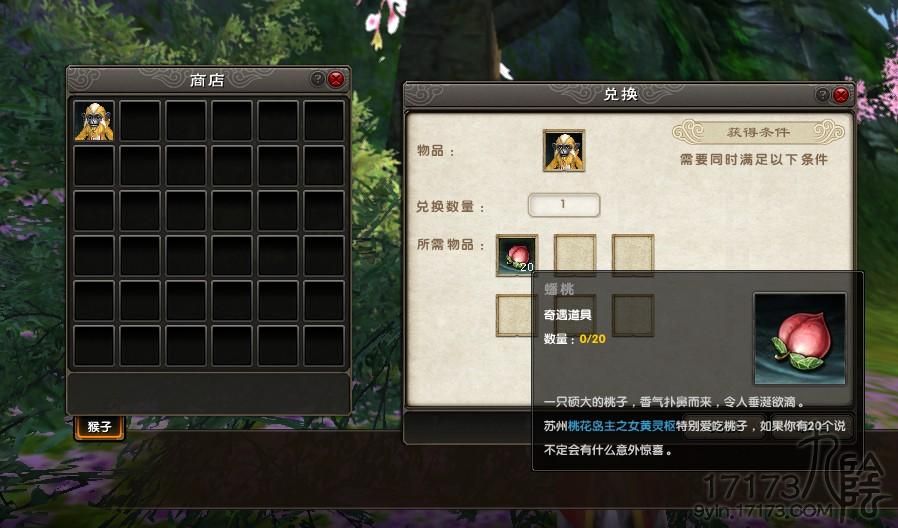Switch to the 猴子 tab below the shop
The width and height of the screenshot is (898, 528).
tap(99, 427)
